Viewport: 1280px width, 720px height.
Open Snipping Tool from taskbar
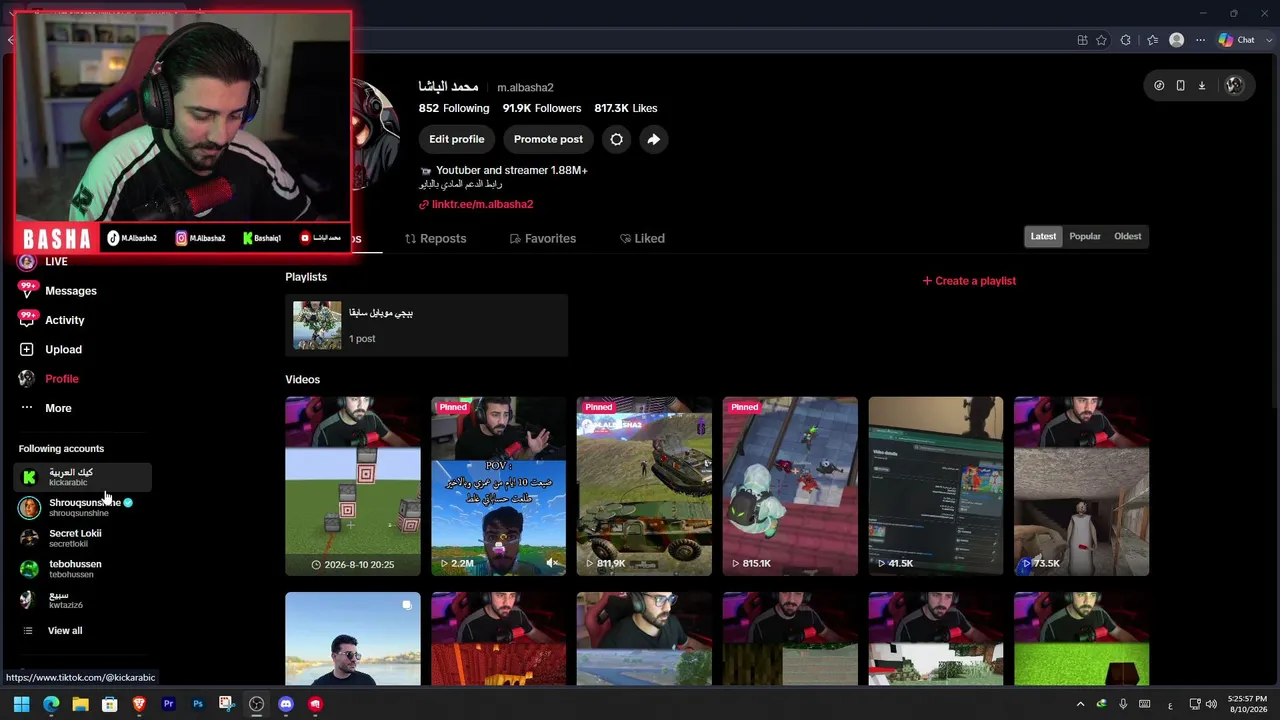227,704
